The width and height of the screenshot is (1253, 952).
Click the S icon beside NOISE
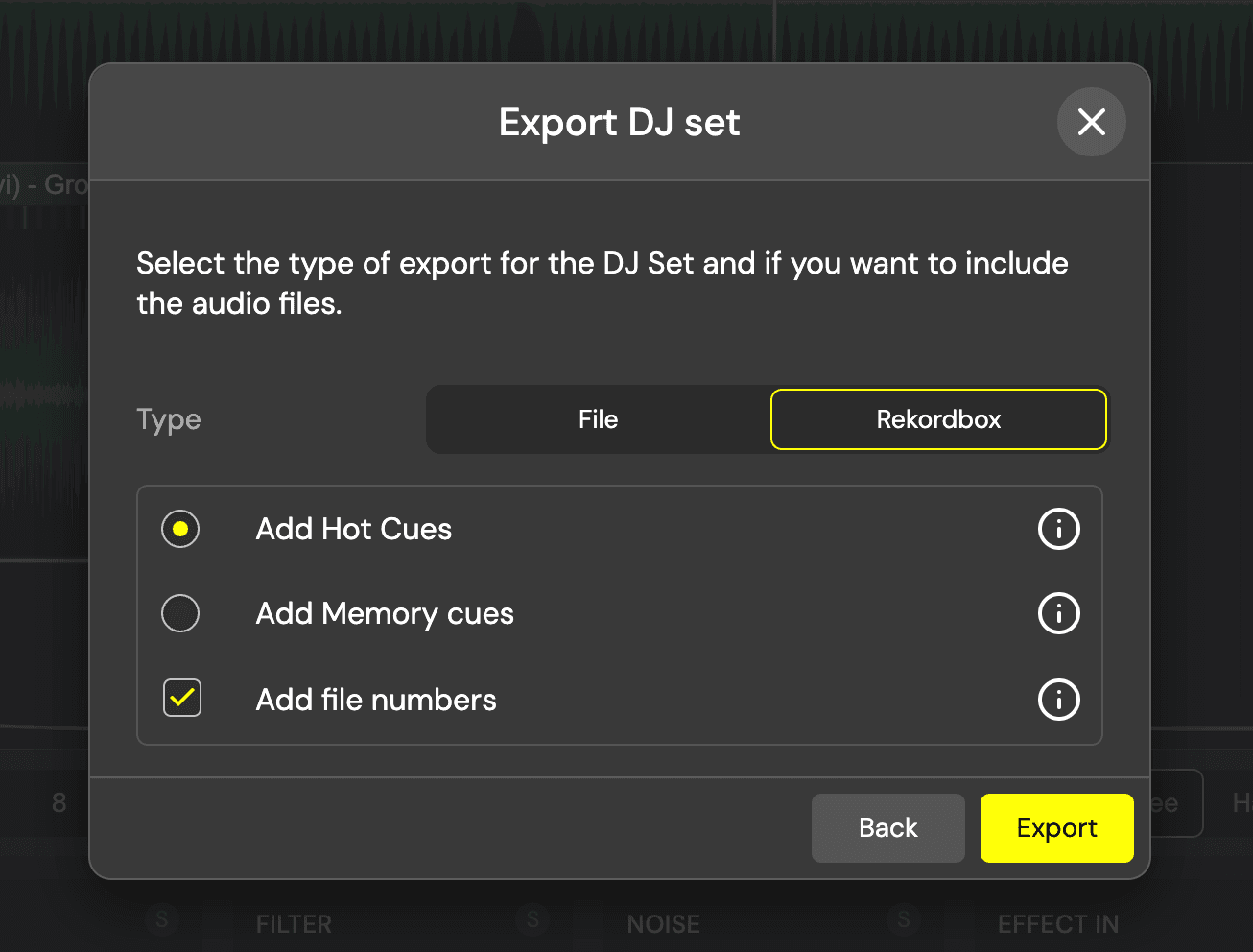click(532, 919)
